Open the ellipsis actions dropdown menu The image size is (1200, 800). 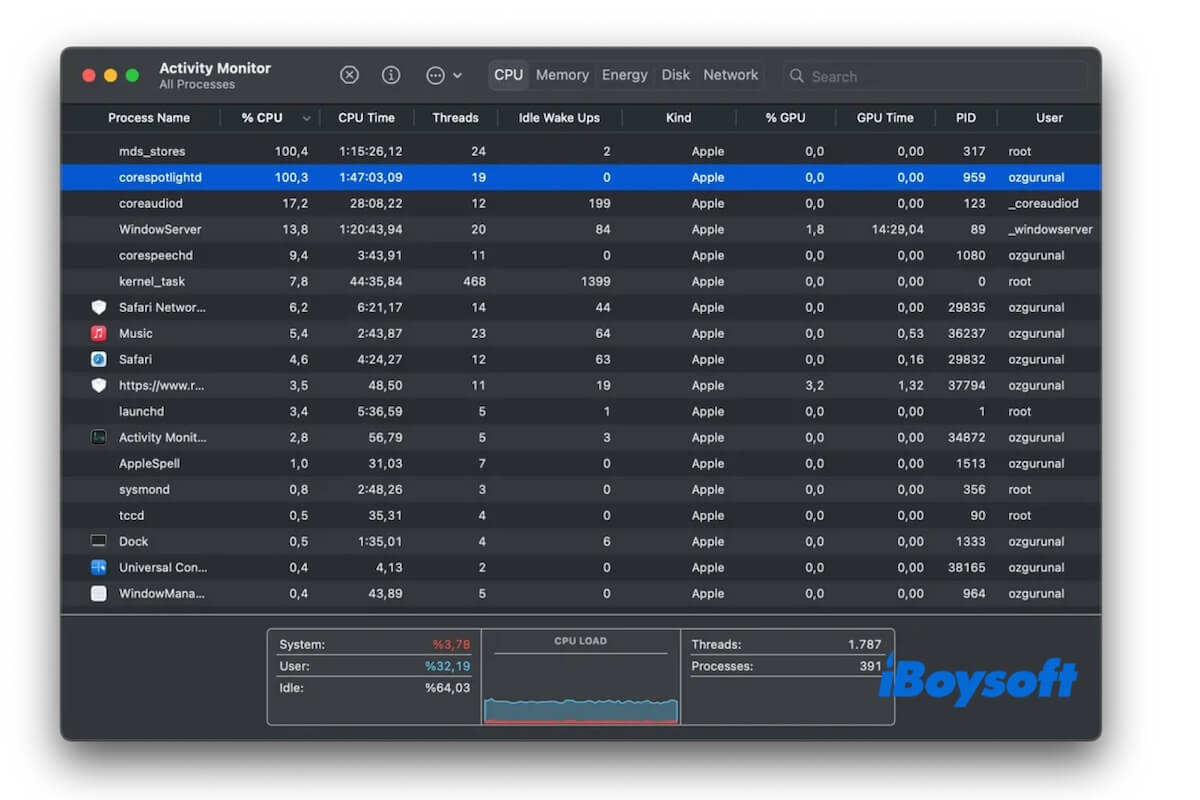443,75
